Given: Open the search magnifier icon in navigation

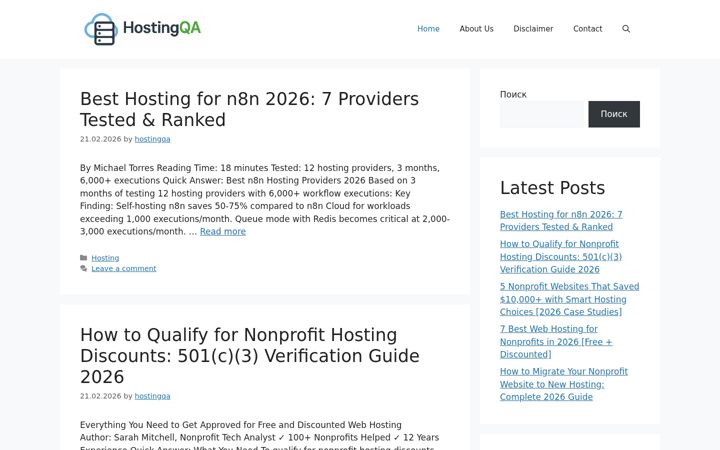Looking at the screenshot, I should point(626,29).
